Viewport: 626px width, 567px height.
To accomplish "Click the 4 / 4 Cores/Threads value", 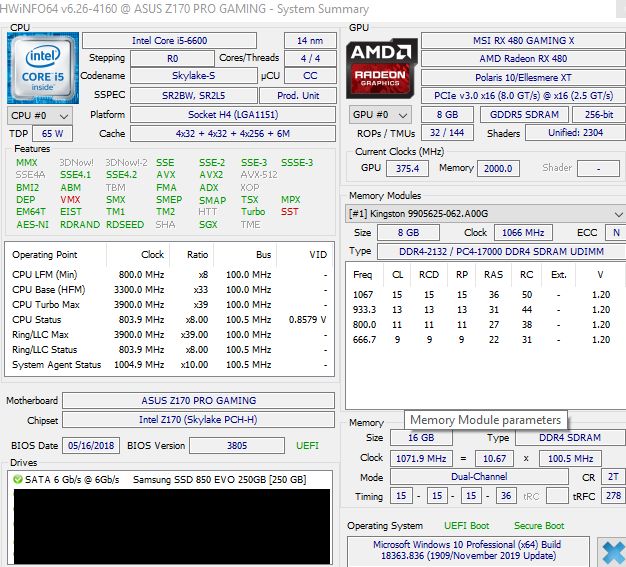I will pyautogui.click(x=310, y=59).
